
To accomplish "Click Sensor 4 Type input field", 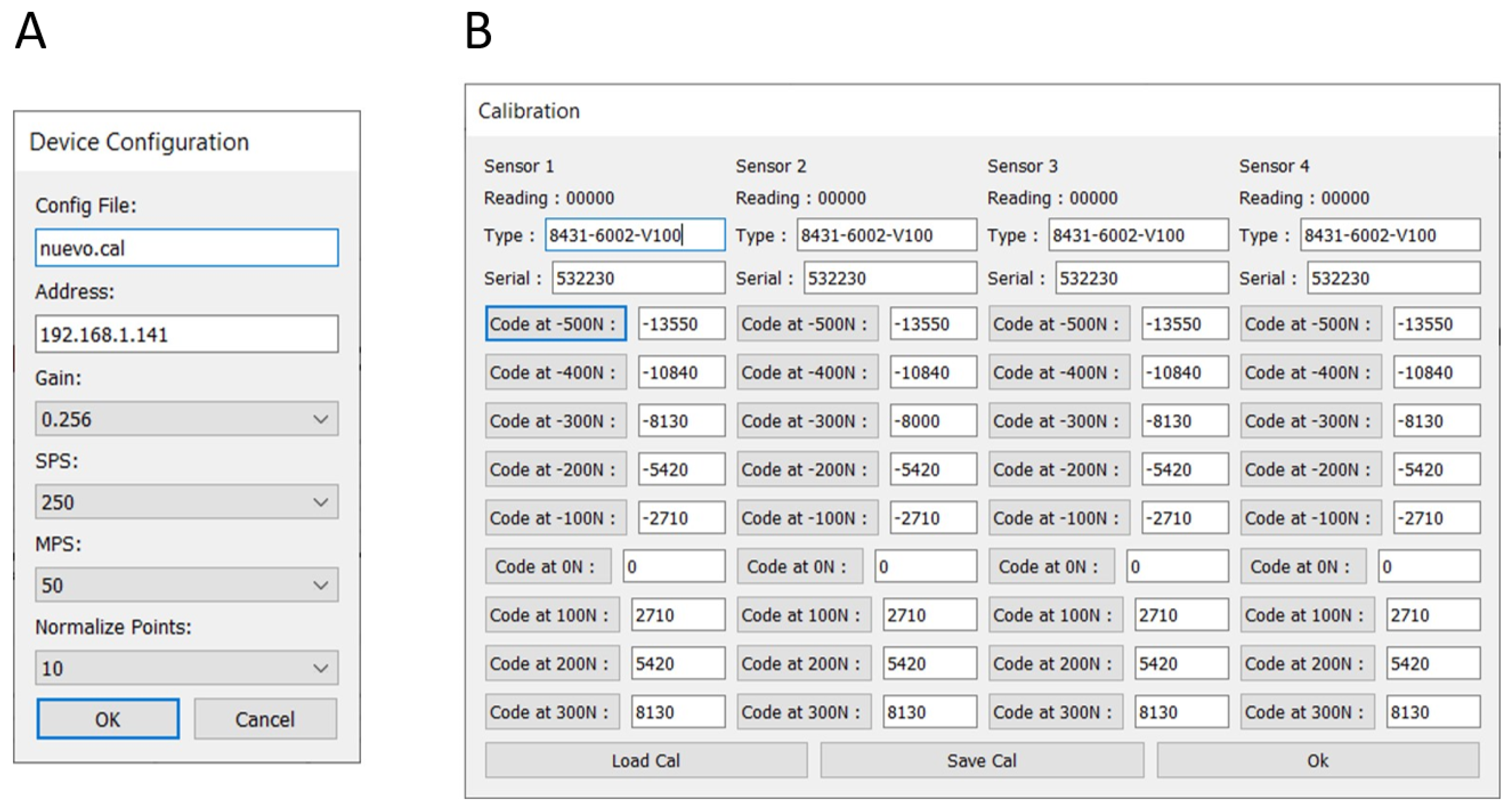I will (1389, 235).
